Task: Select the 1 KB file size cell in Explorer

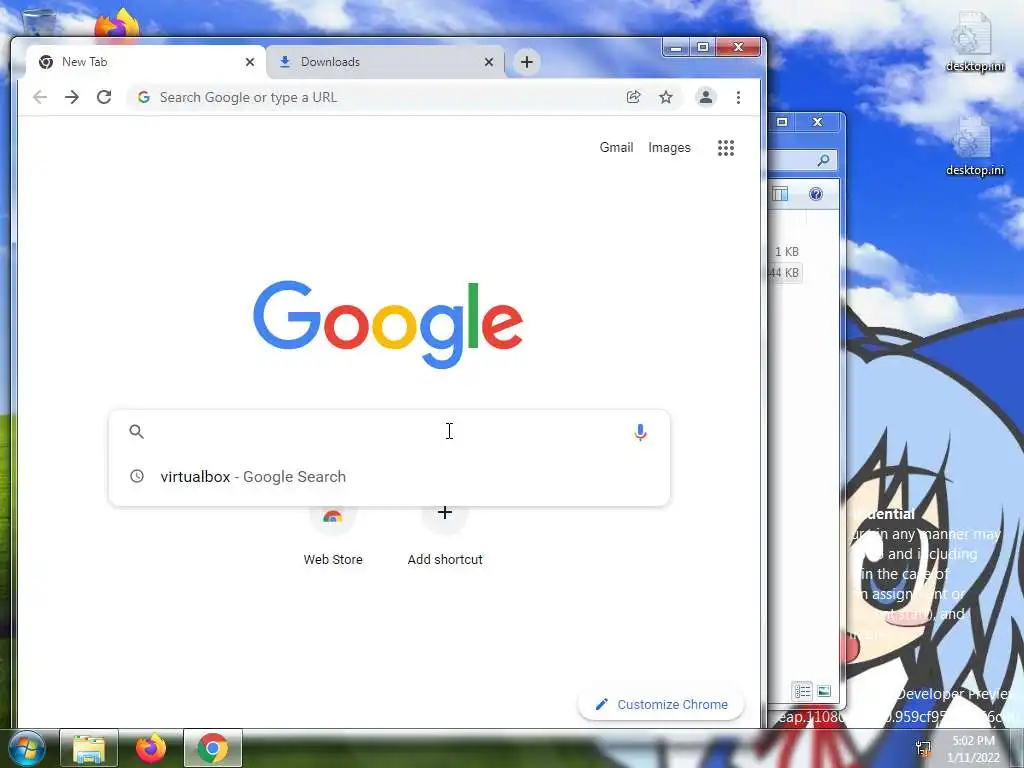Action: pos(786,251)
